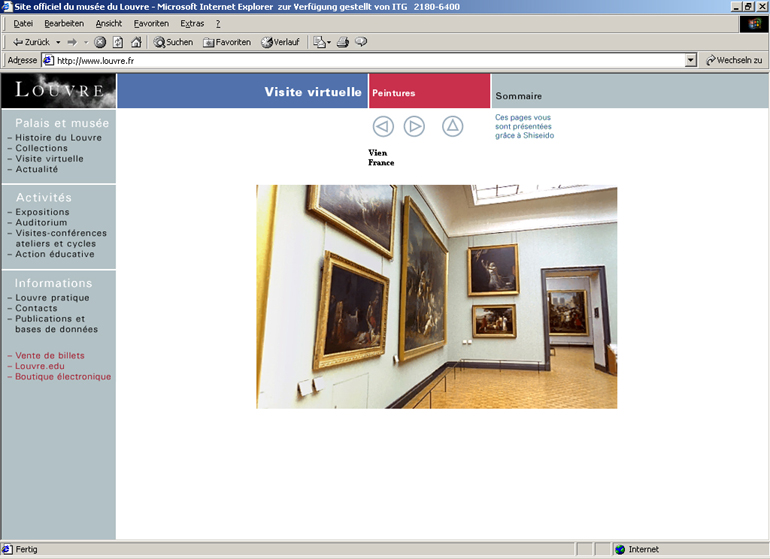Click the Stop loading toolbar icon

pyautogui.click(x=100, y=42)
